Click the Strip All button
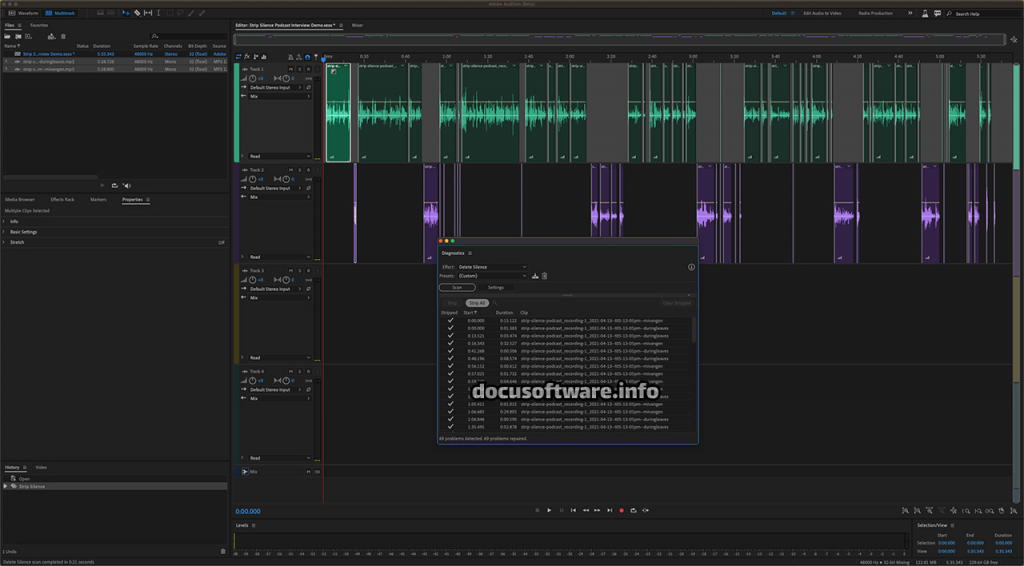This screenshot has width=1024, height=566. point(477,303)
